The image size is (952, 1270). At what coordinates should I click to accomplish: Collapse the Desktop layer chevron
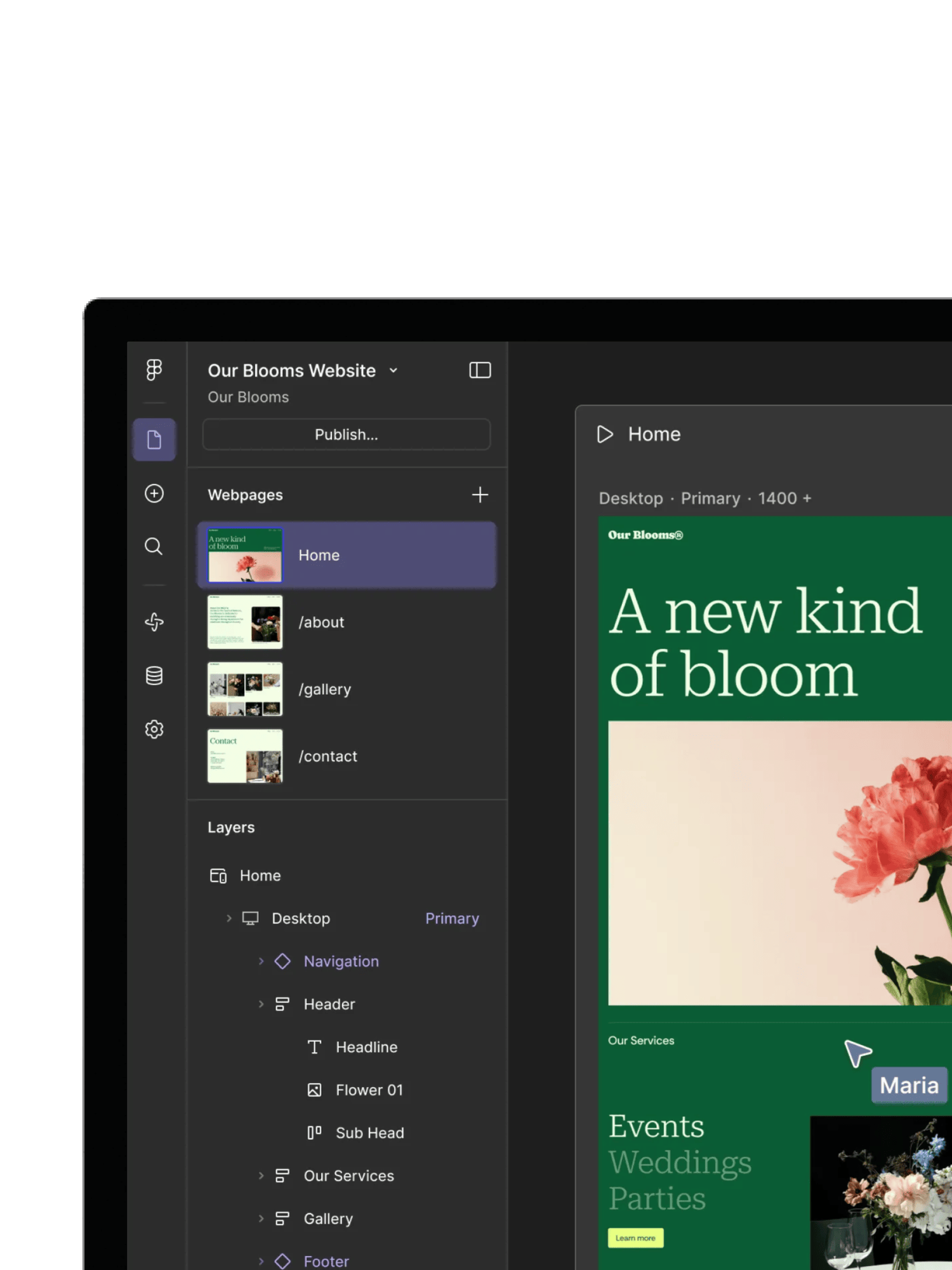point(229,918)
